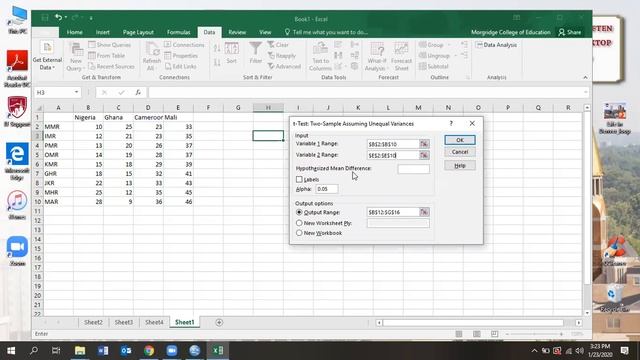Click the Select All corner button
The image size is (640, 360).
(38, 108)
